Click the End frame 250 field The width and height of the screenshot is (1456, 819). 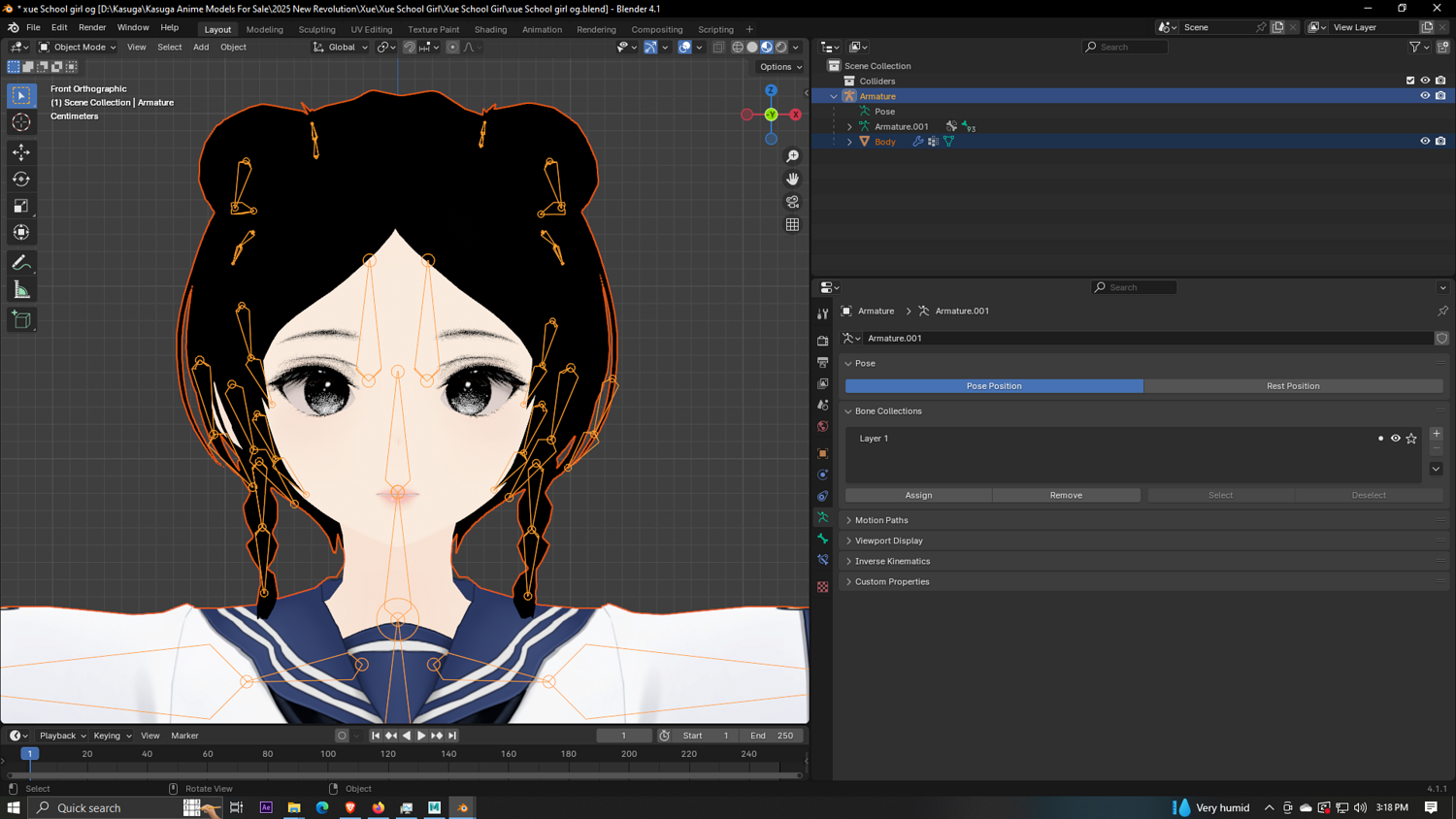(x=773, y=736)
